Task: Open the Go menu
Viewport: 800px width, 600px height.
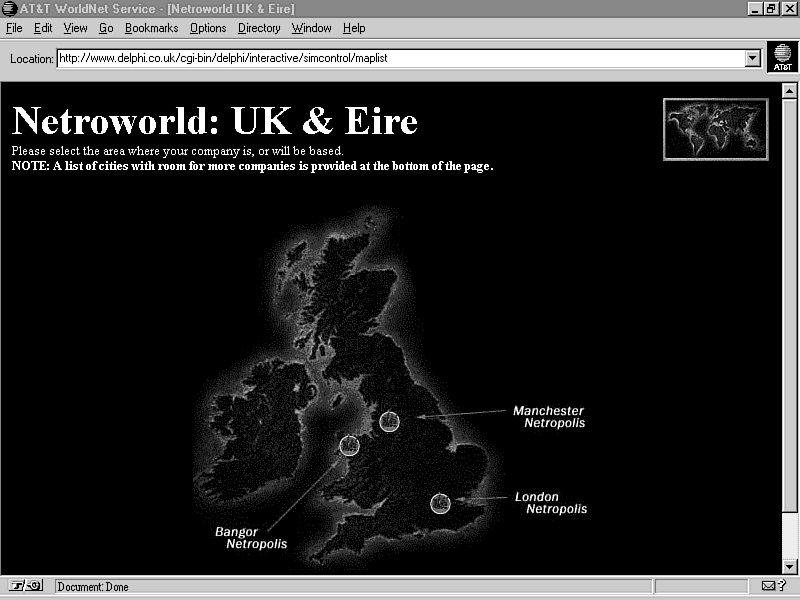Action: pyautogui.click(x=106, y=28)
